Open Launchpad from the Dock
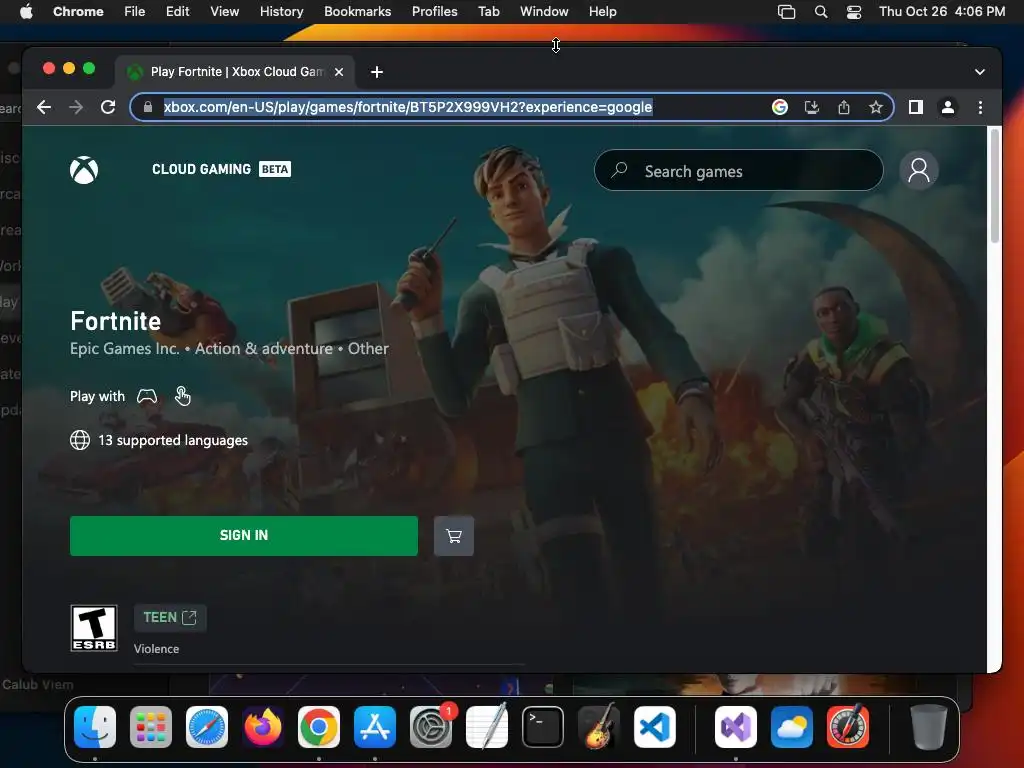 click(151, 727)
